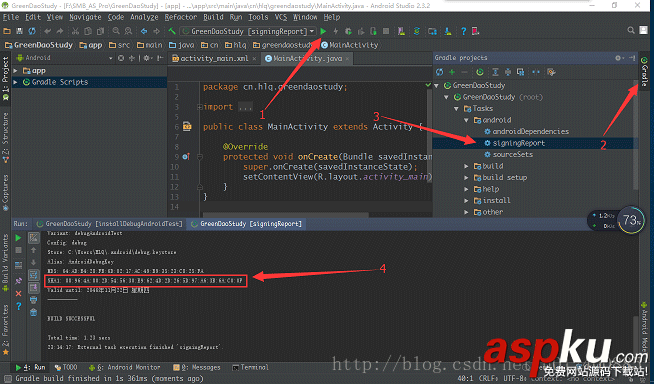Screen dimensions: 654x384
Task: Collapse the android tasks folder
Action: click(x=467, y=120)
